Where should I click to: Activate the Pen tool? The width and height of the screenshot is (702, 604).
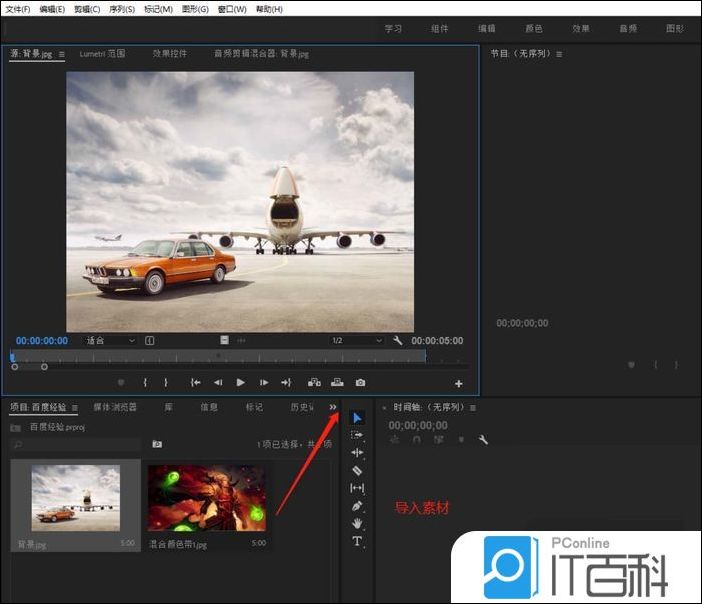point(358,506)
